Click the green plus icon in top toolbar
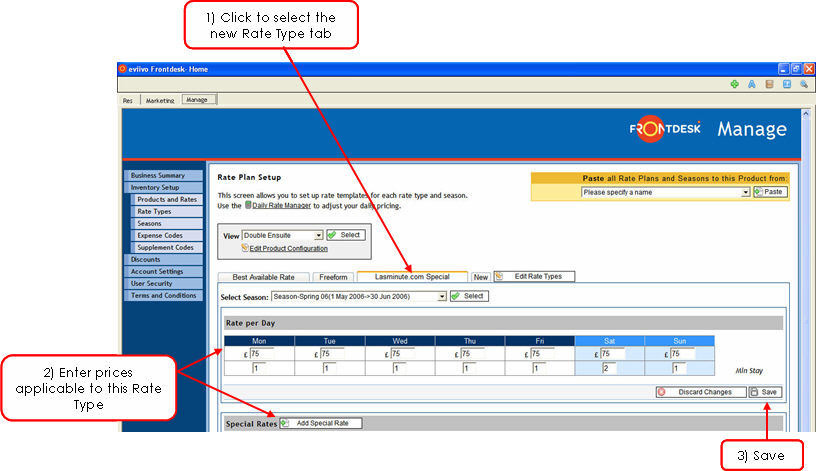Image resolution: width=816 pixels, height=471 pixels. pyautogui.click(x=735, y=85)
